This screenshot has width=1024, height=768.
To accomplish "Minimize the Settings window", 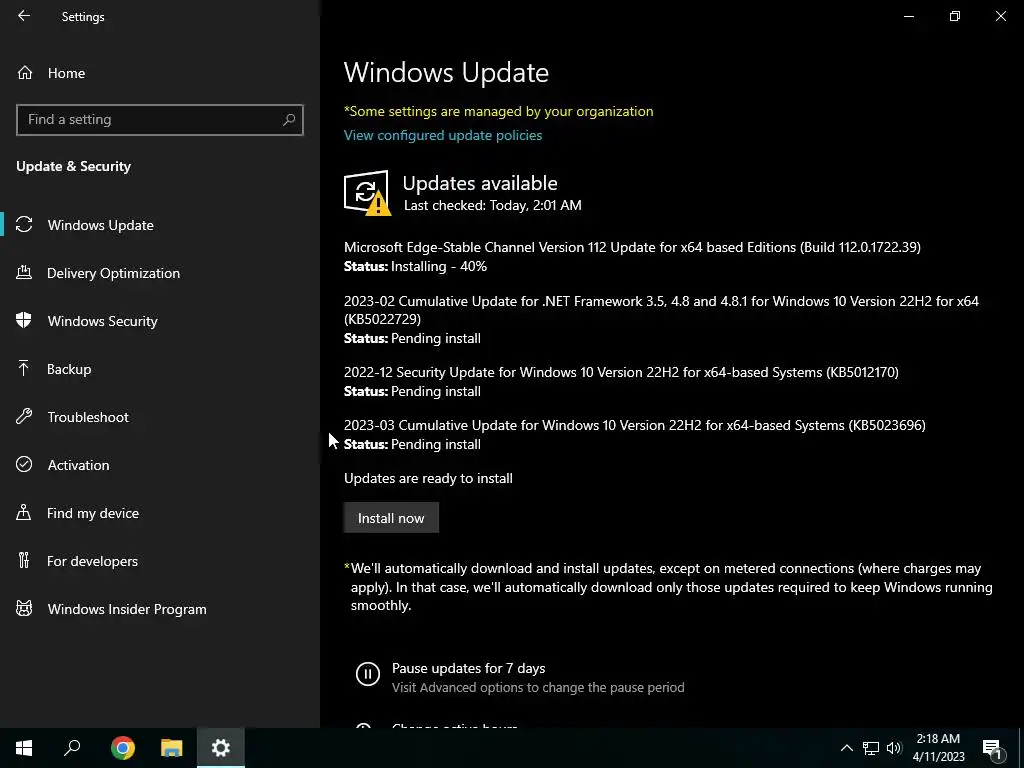I will click(908, 16).
